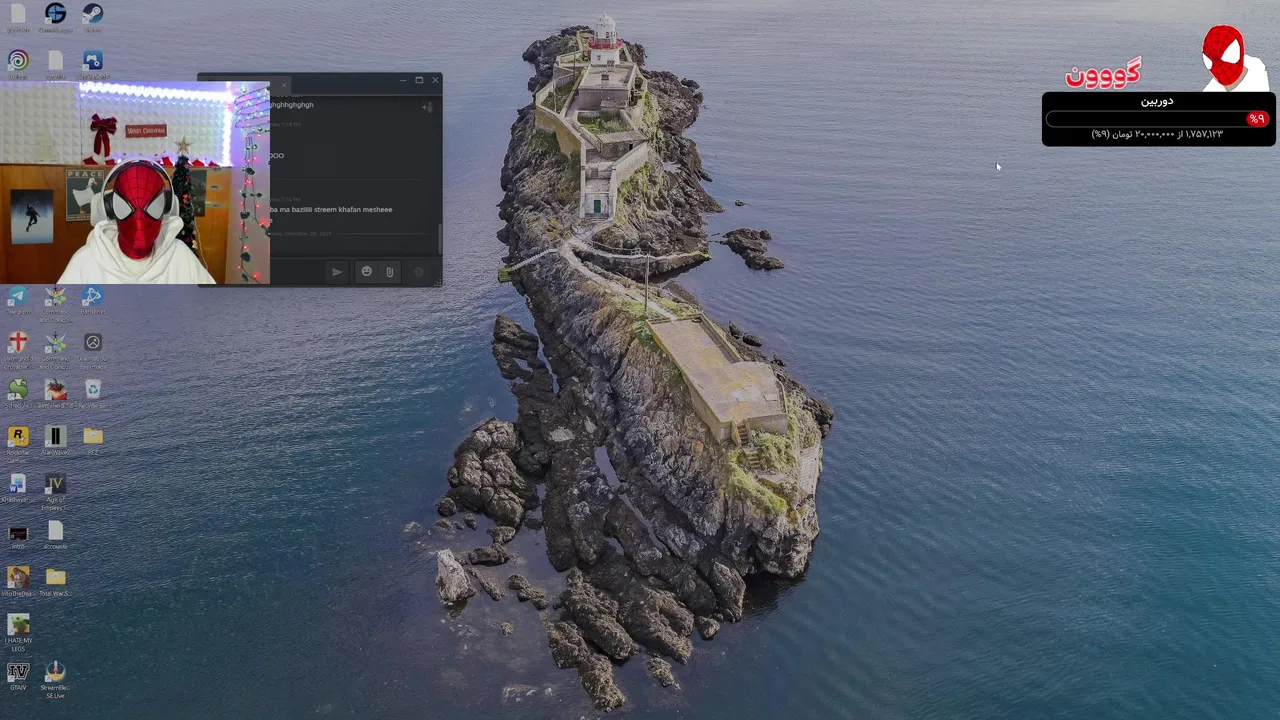The height and width of the screenshot is (720, 1280).
Task: Click the icon right of the chat title
Action: click(427, 107)
